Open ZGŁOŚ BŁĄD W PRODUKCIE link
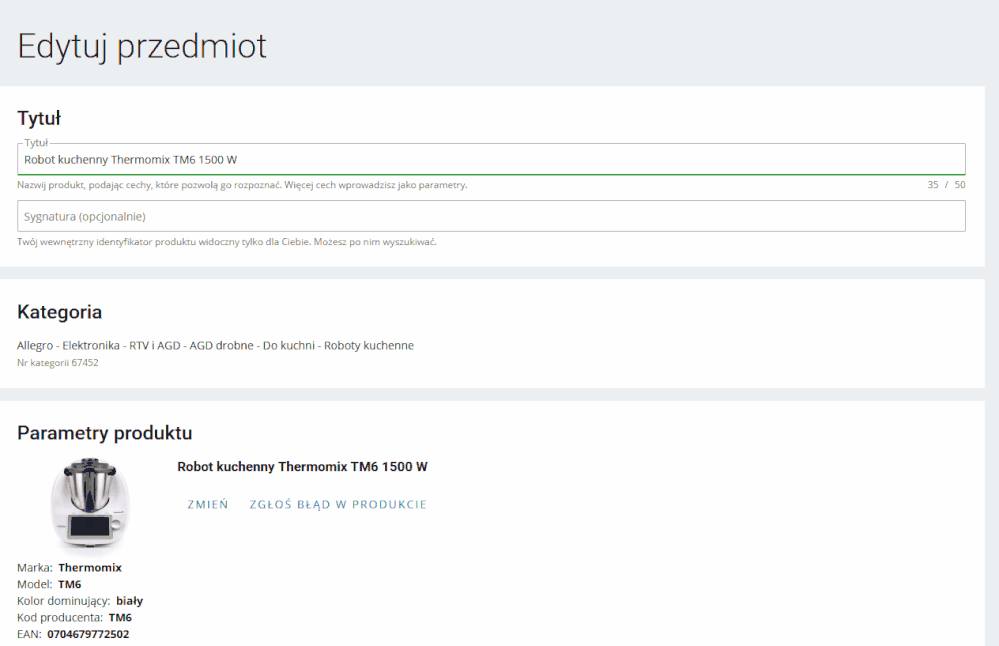999x646 pixels. (x=338, y=505)
